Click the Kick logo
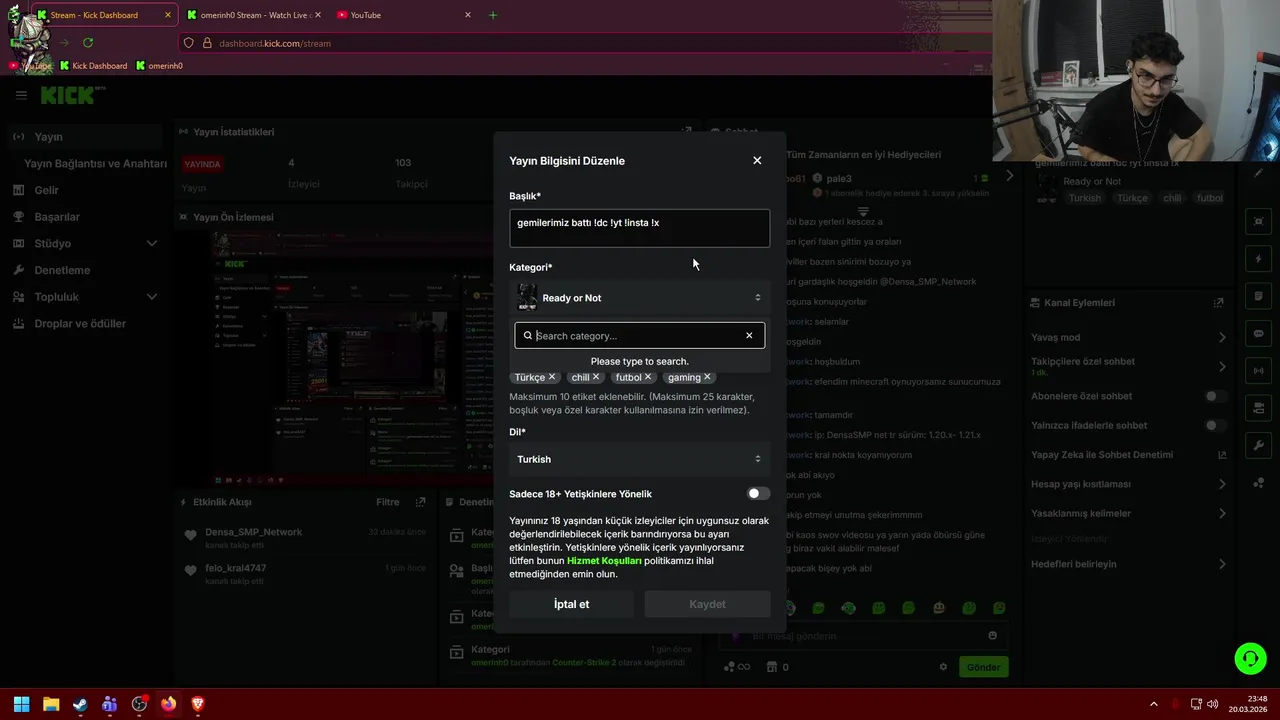Viewport: 1280px width, 720px height. [69, 95]
